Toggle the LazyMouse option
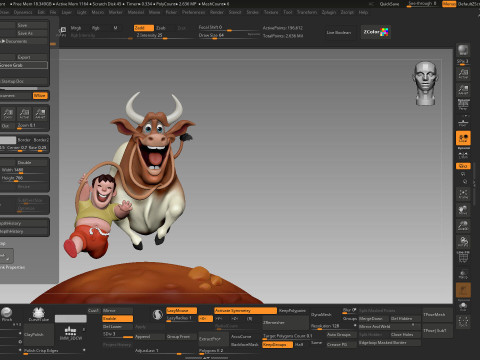 (x=181, y=310)
